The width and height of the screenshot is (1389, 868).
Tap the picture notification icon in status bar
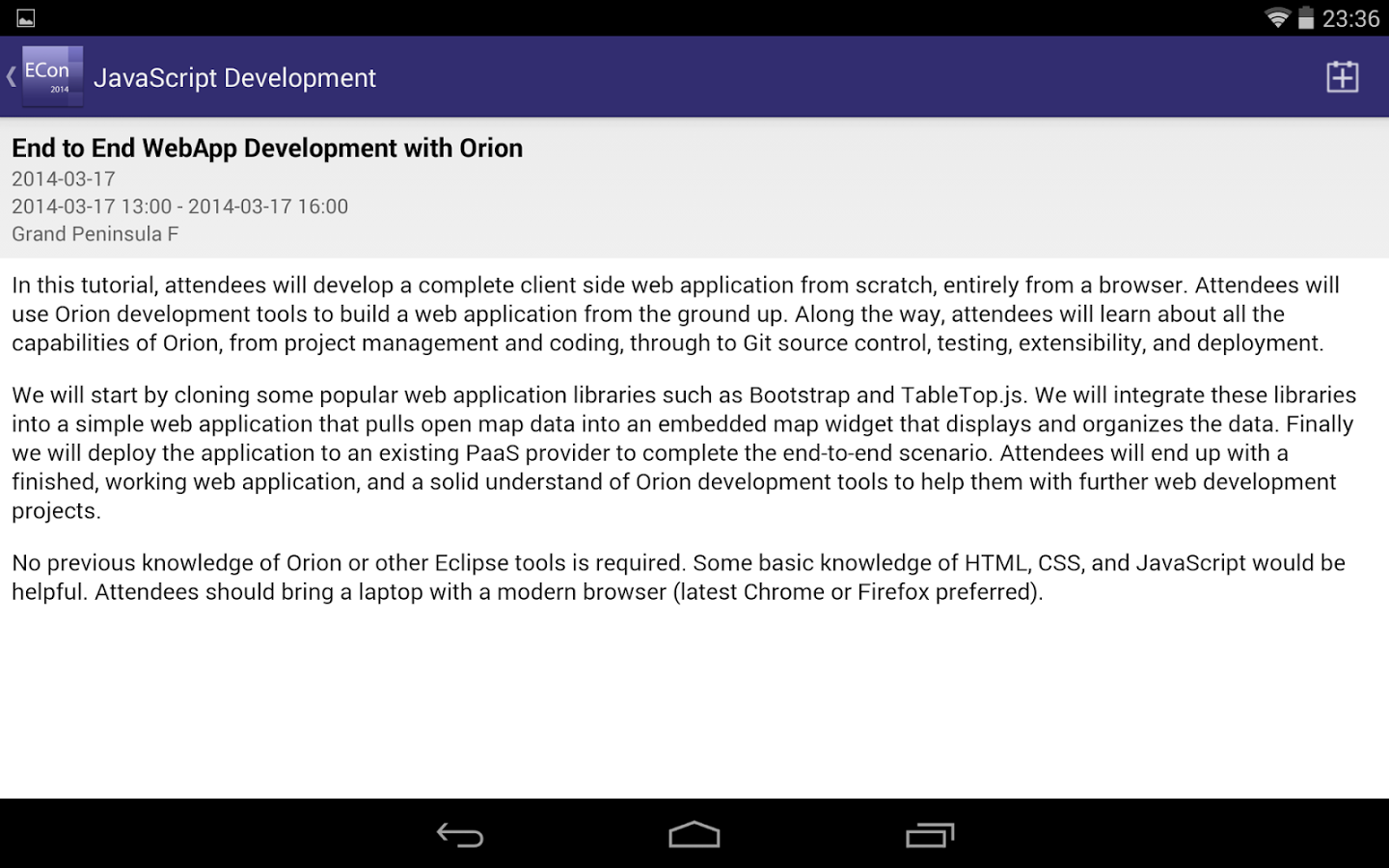(26, 18)
